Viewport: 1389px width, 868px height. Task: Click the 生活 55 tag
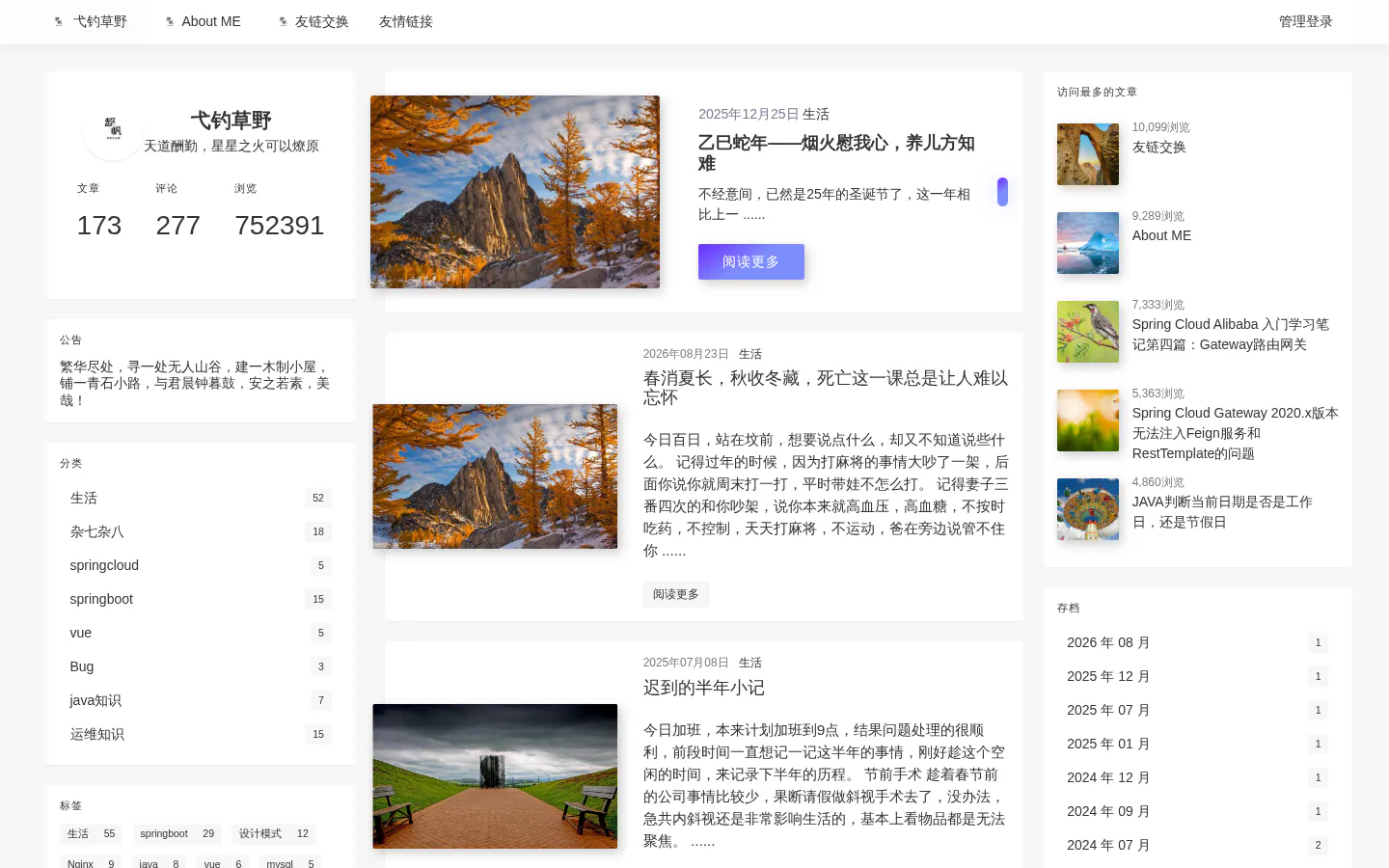coord(92,834)
